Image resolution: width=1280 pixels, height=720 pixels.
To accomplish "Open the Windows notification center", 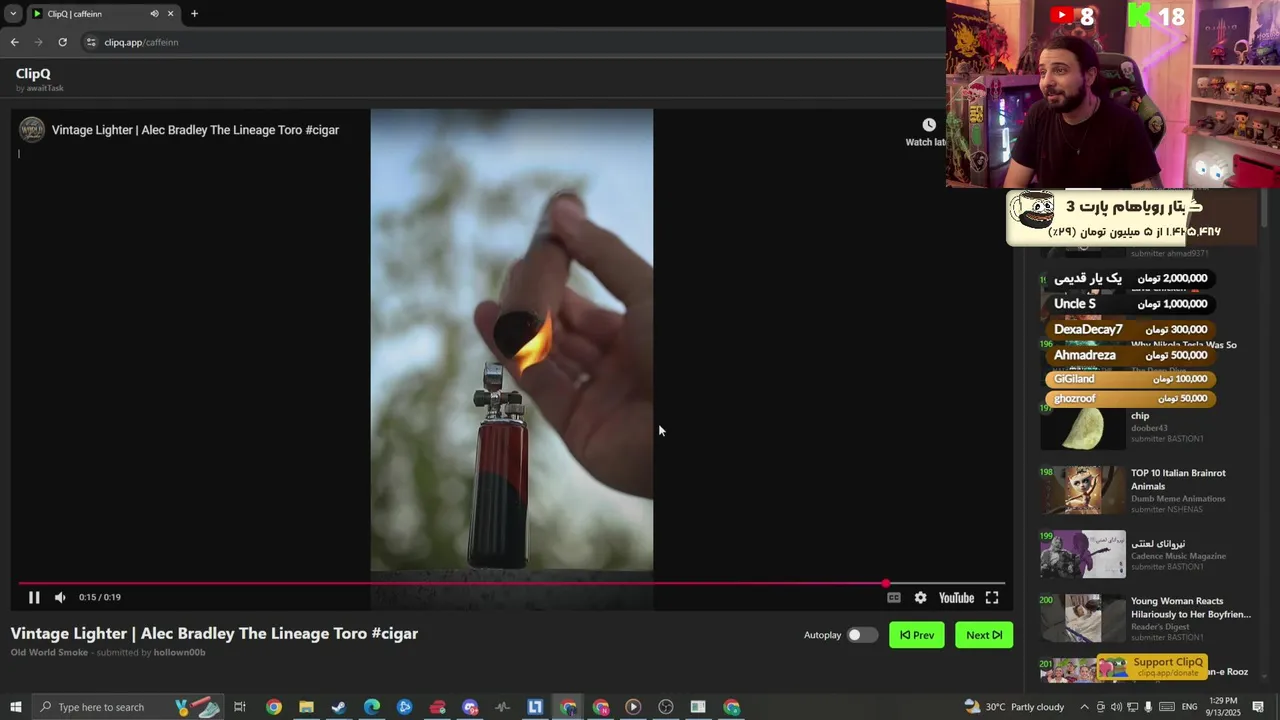I will (x=1258, y=707).
